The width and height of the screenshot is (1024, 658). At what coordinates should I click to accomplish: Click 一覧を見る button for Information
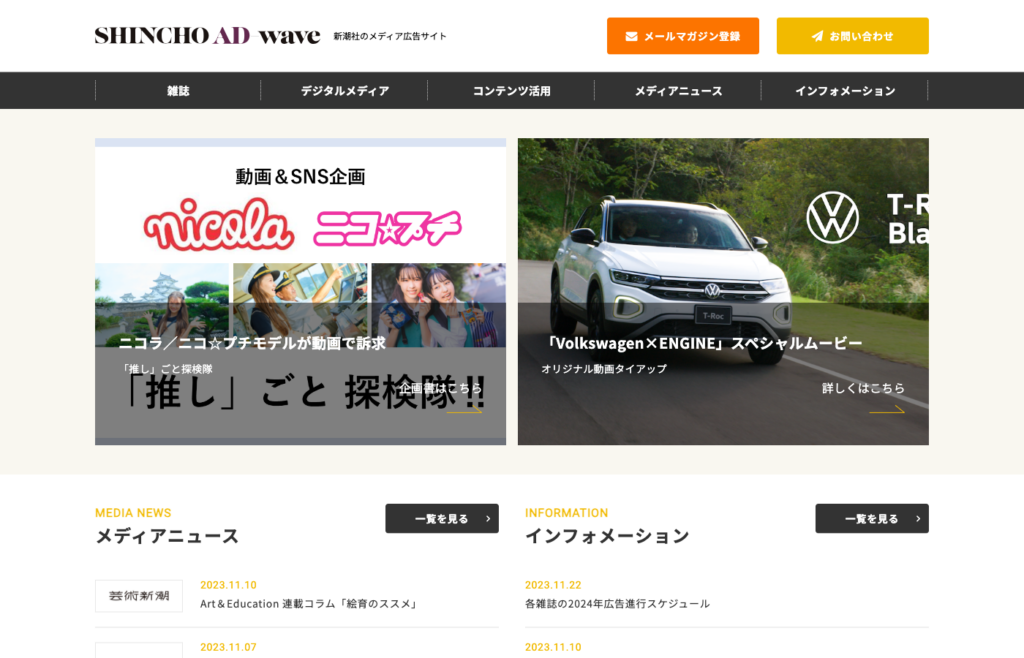(872, 518)
